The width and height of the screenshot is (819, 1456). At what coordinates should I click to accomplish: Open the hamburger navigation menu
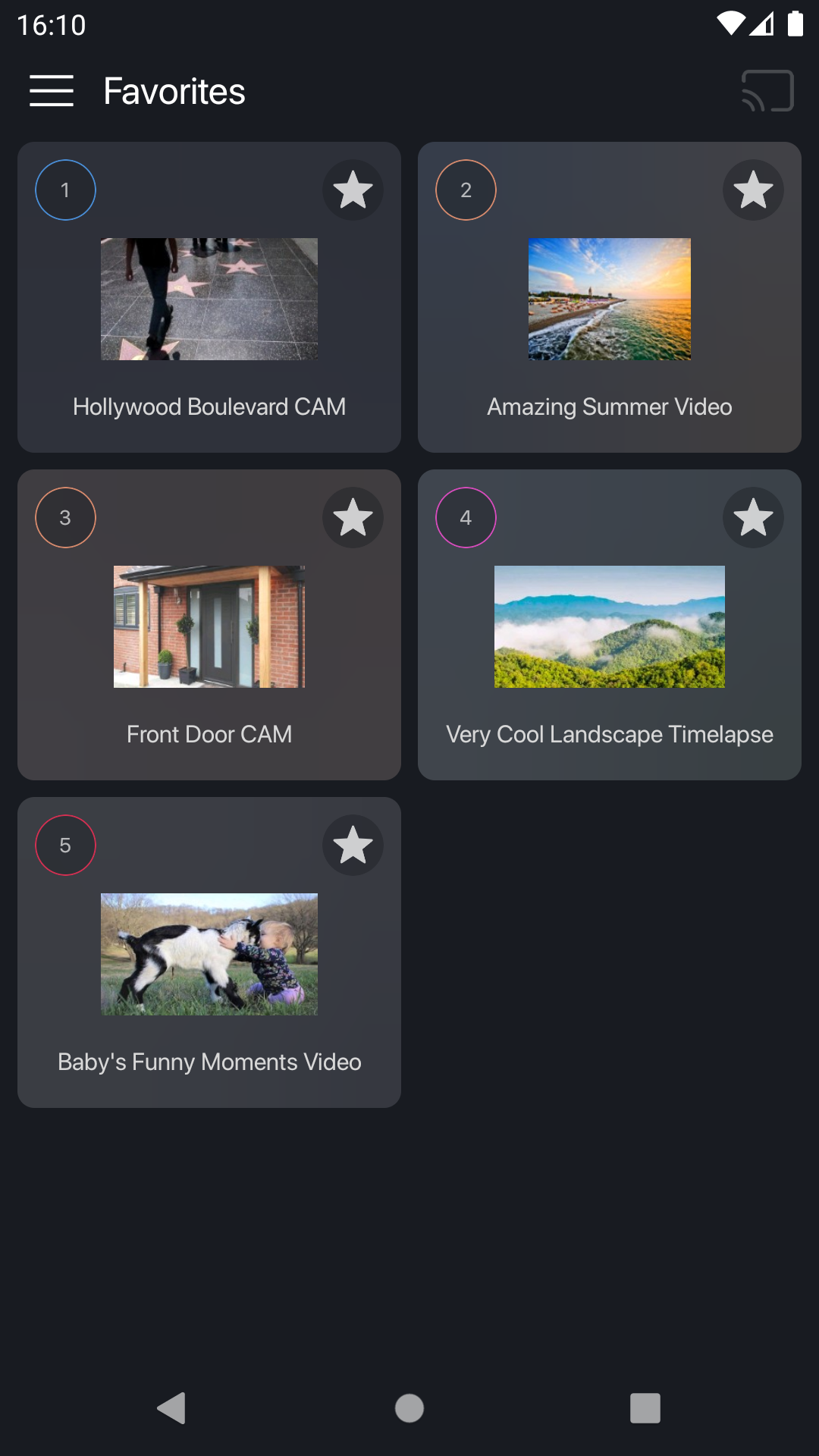[x=52, y=91]
